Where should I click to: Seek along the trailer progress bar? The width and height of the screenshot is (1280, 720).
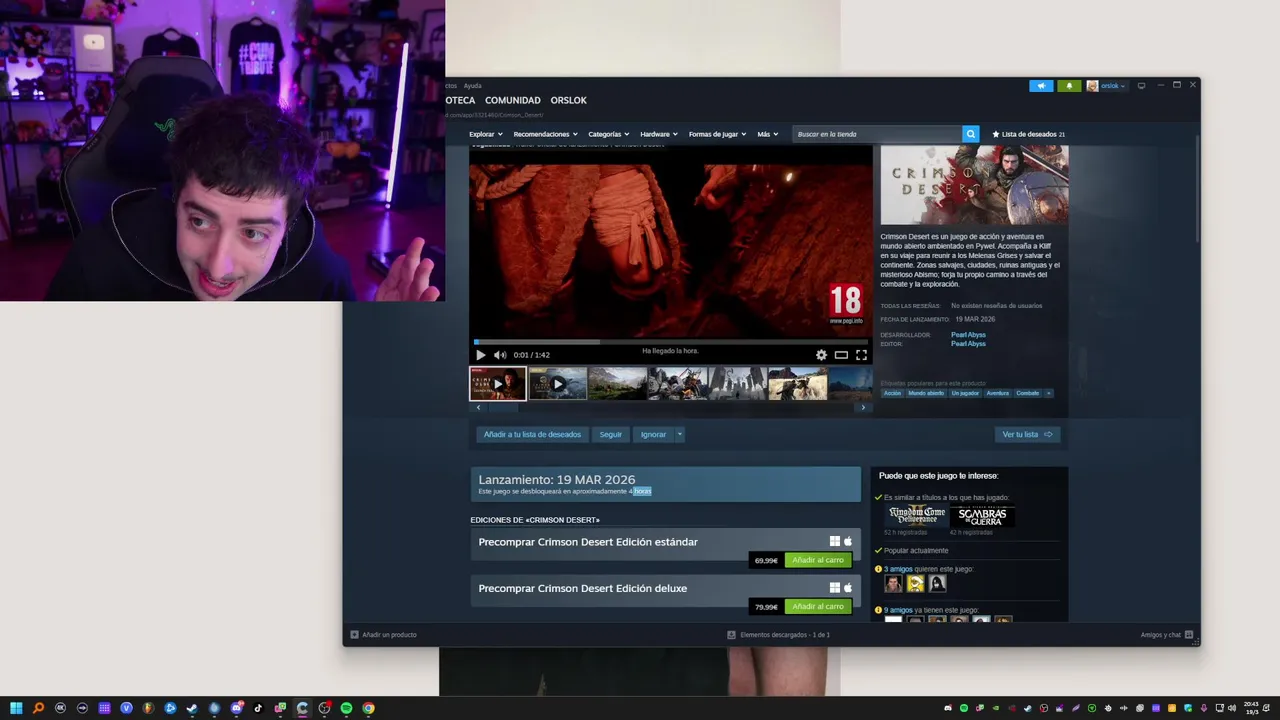[671, 342]
